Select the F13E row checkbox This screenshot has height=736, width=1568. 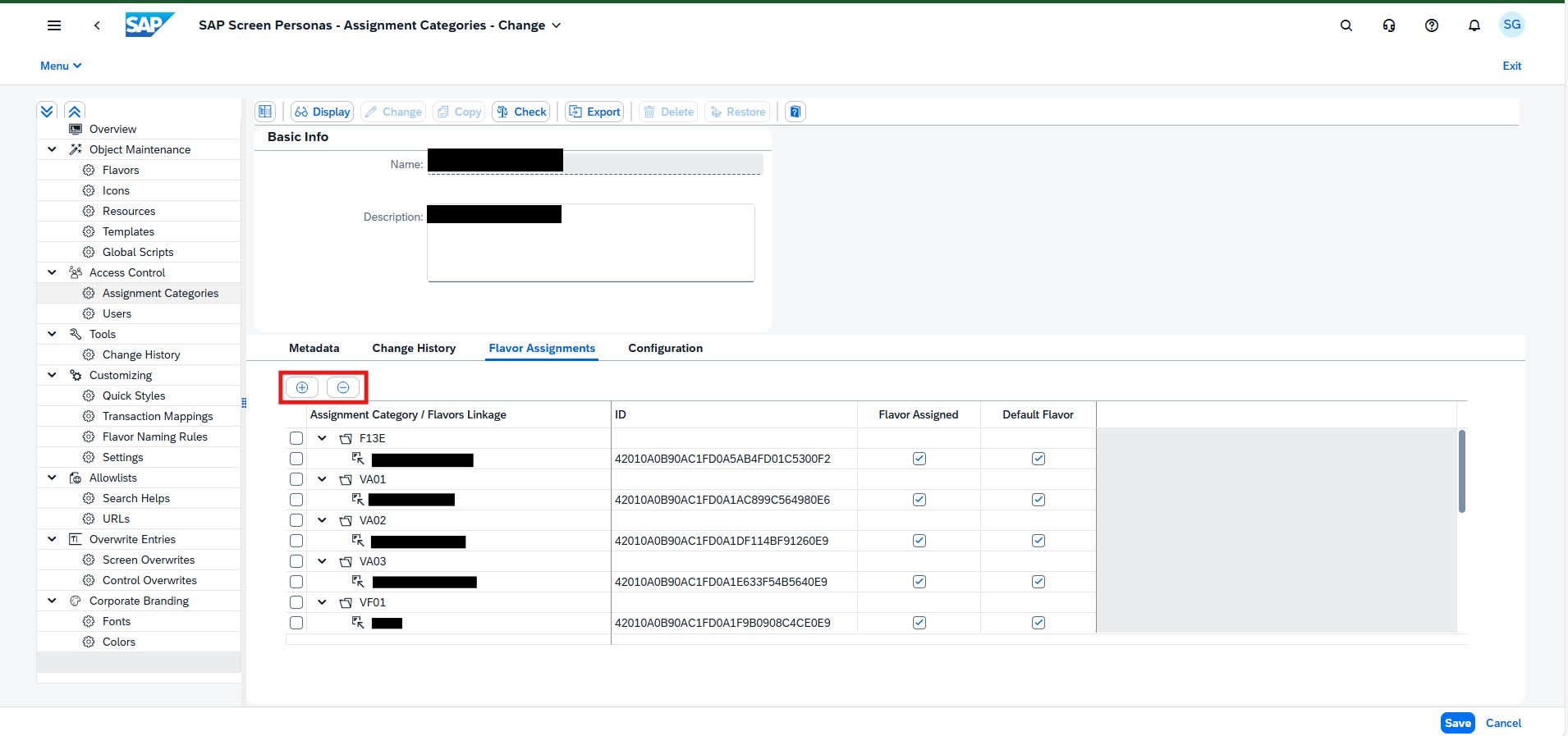coord(296,438)
